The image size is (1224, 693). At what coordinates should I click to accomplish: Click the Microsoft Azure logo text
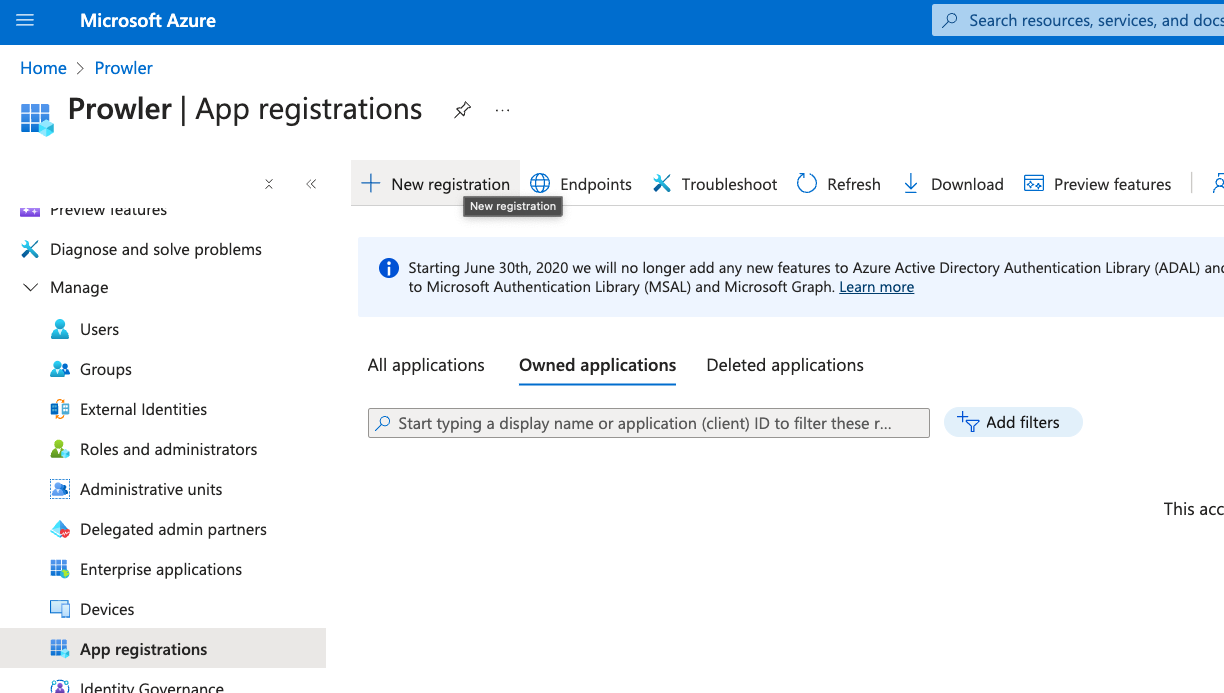[148, 20]
